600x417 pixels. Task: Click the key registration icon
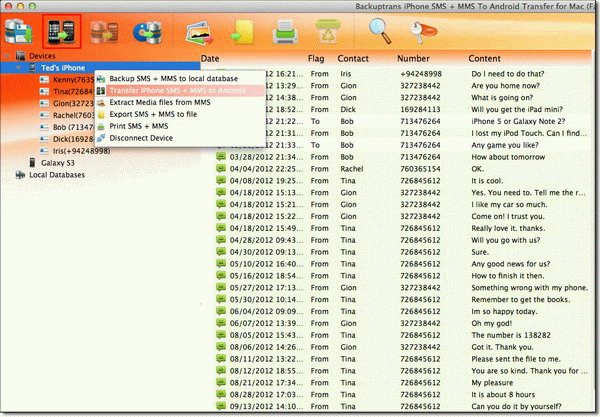pos(422,32)
